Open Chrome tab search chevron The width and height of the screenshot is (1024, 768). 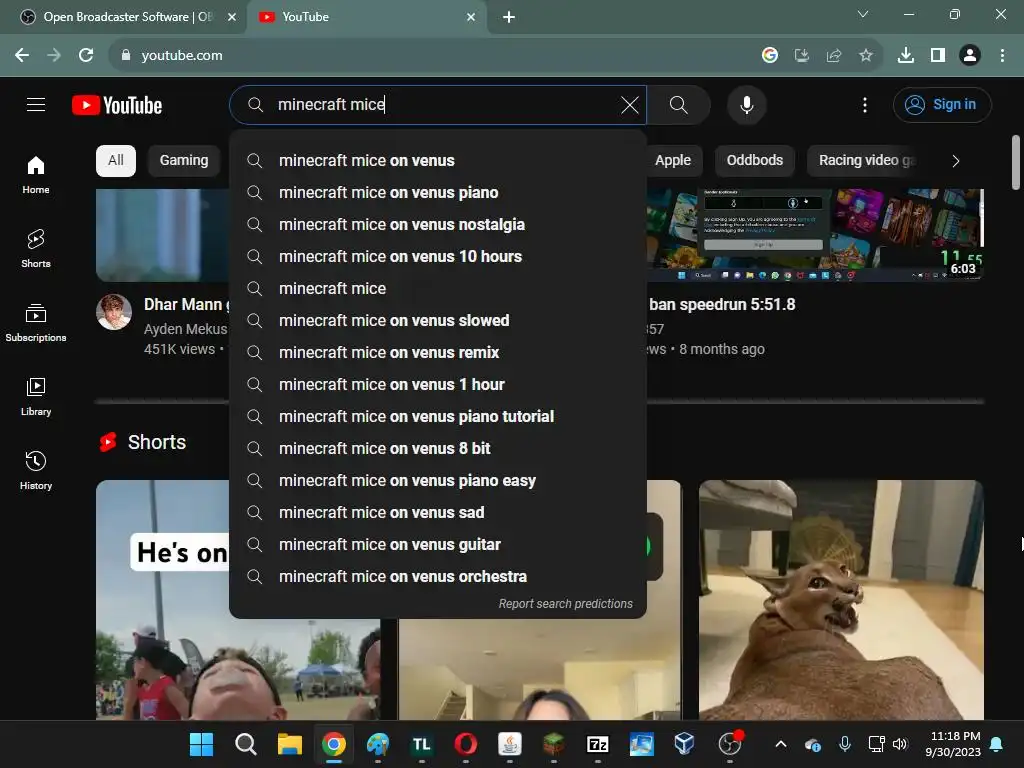[x=863, y=14]
